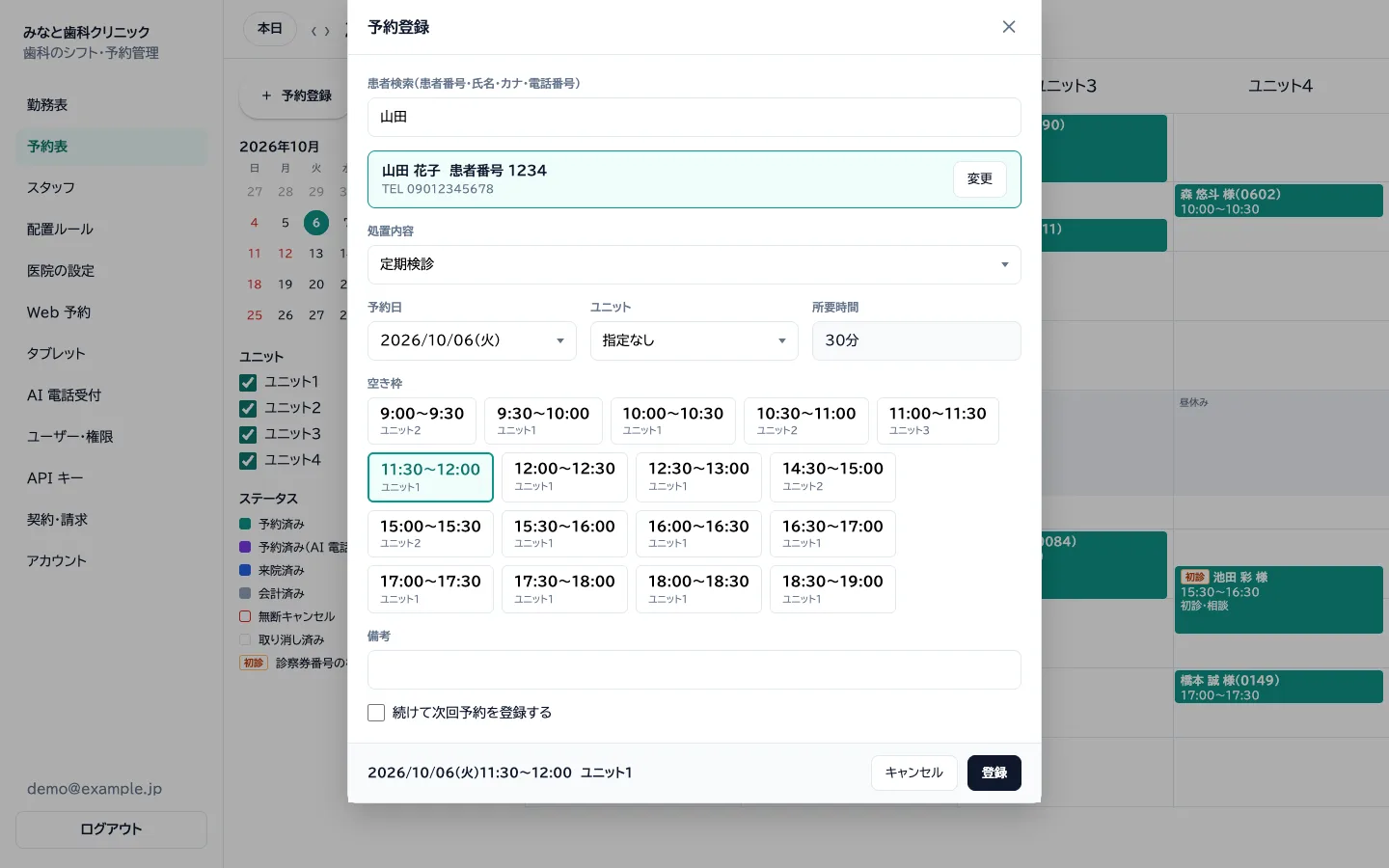Toggle ユニット3 filter checkbox
The image size is (1389, 868).
248,435
